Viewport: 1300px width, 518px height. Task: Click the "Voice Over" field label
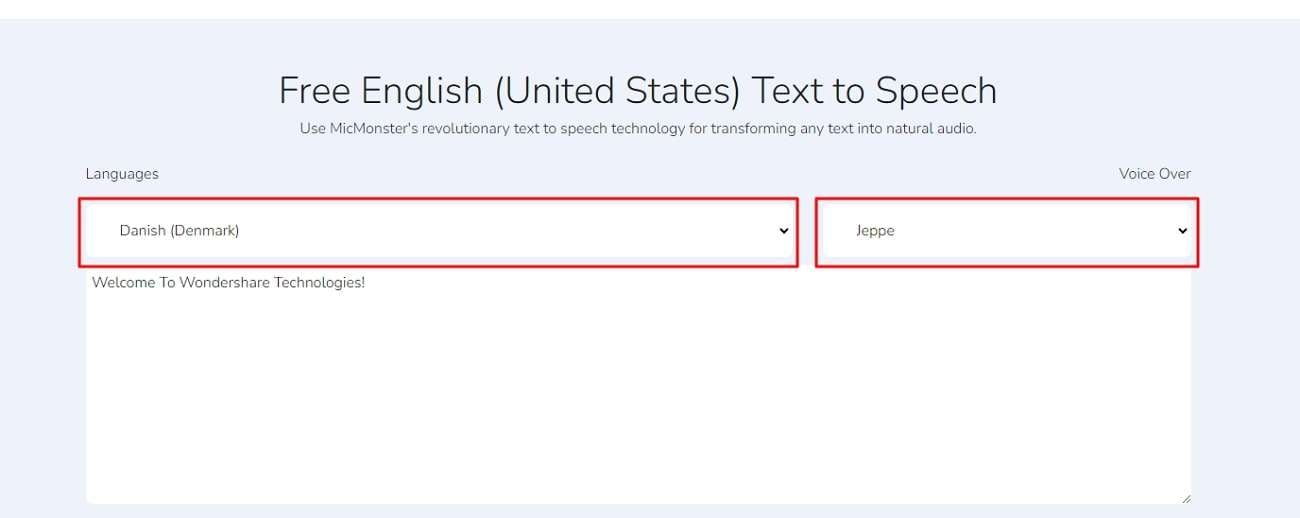(x=1154, y=174)
